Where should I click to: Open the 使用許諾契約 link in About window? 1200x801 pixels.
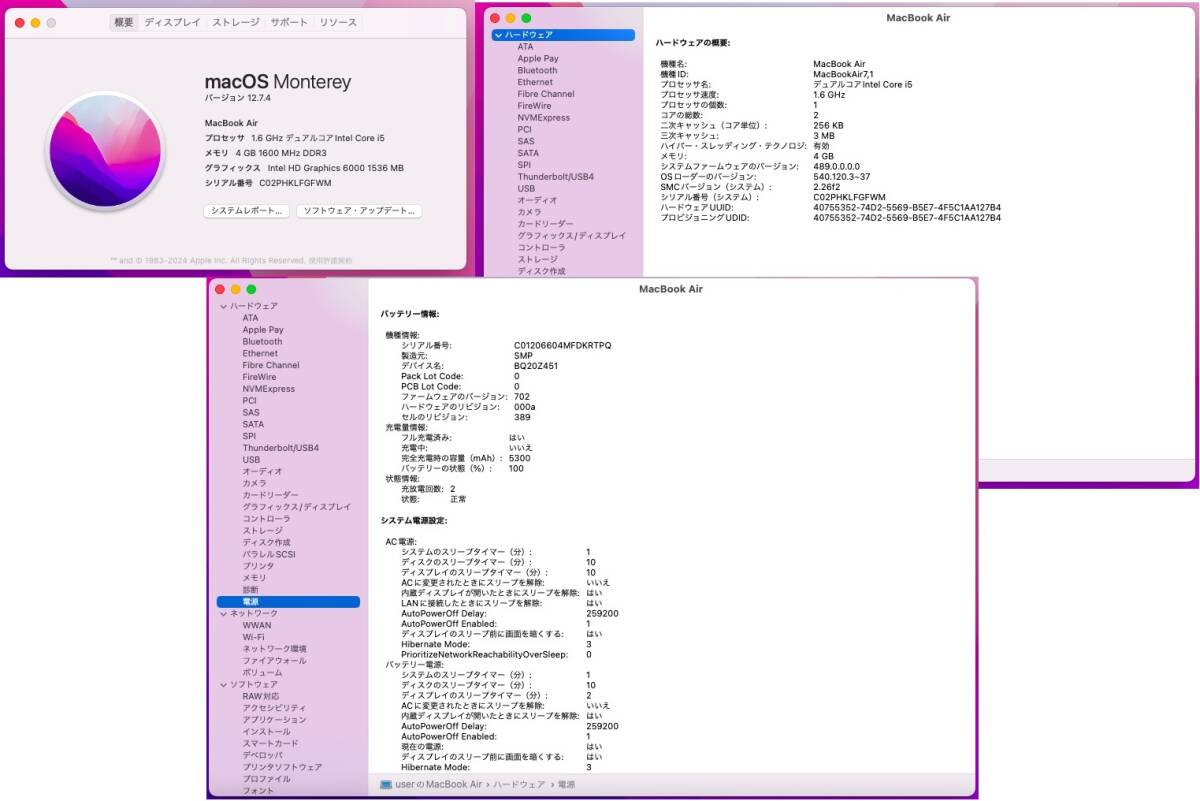tap(330, 260)
